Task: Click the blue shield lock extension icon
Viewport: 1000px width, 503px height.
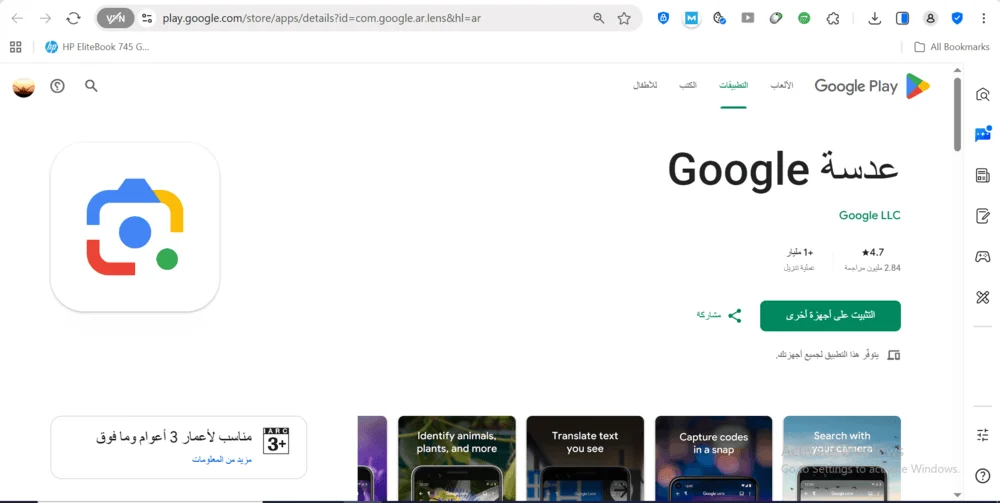Action: [x=663, y=18]
